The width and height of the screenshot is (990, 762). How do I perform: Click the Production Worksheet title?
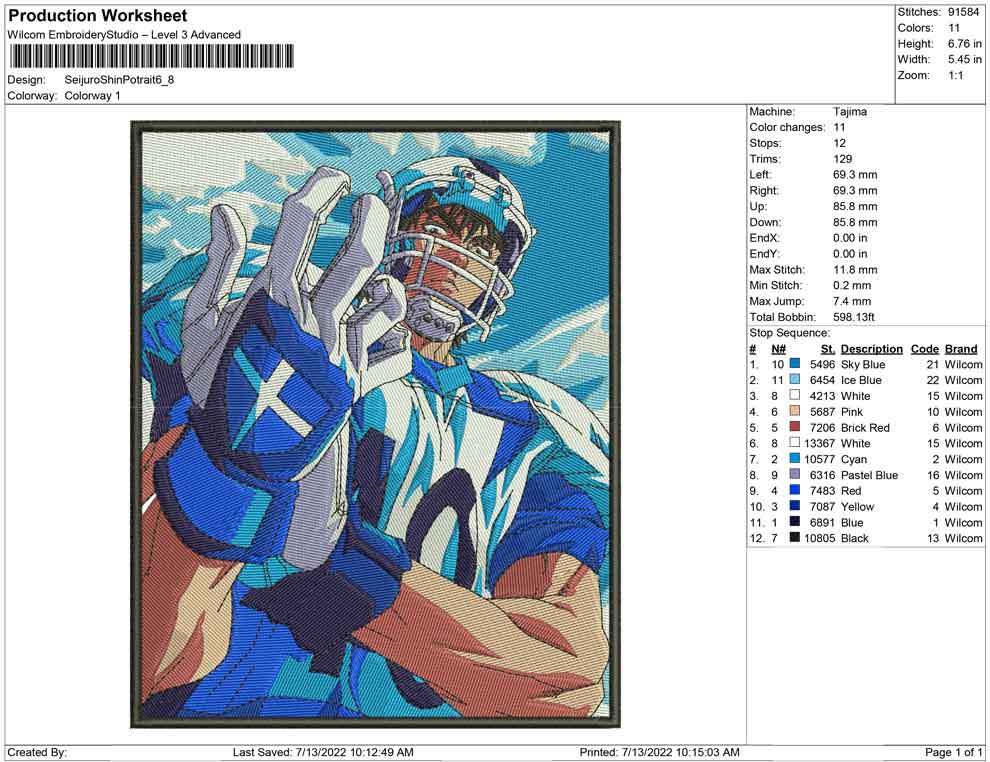98,16
